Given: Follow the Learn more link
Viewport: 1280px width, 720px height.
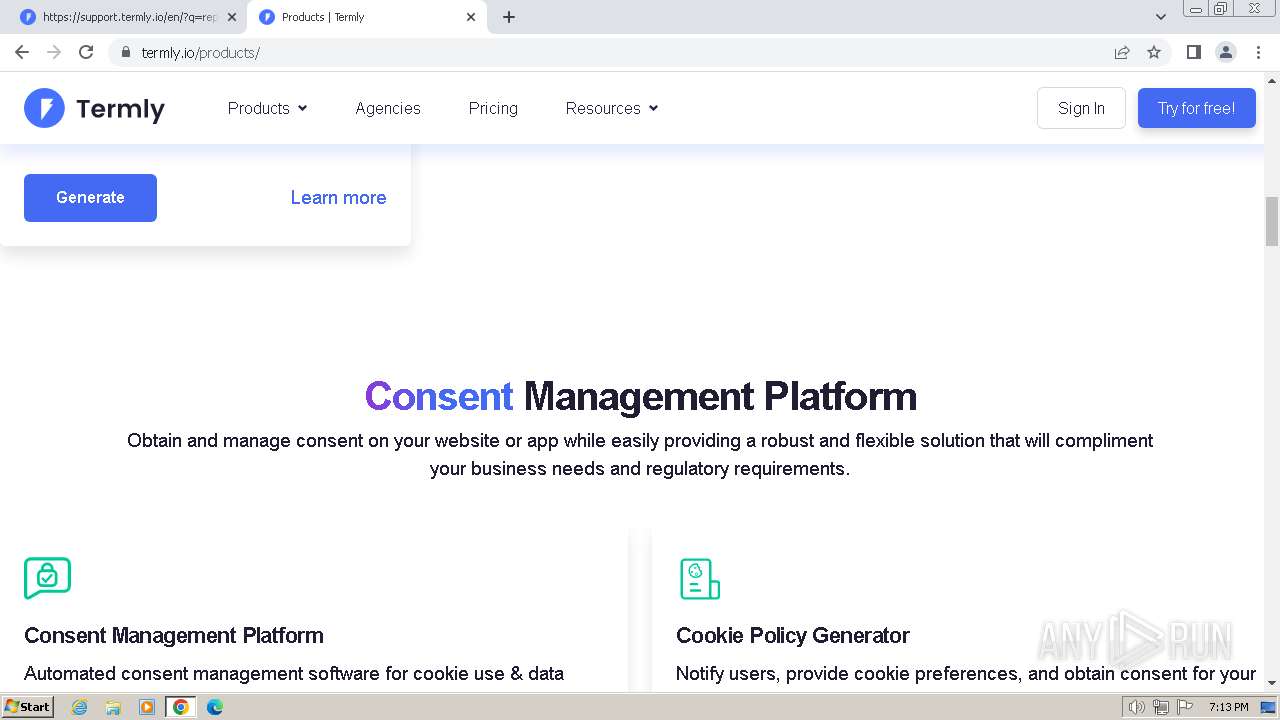Looking at the screenshot, I should point(338,198).
